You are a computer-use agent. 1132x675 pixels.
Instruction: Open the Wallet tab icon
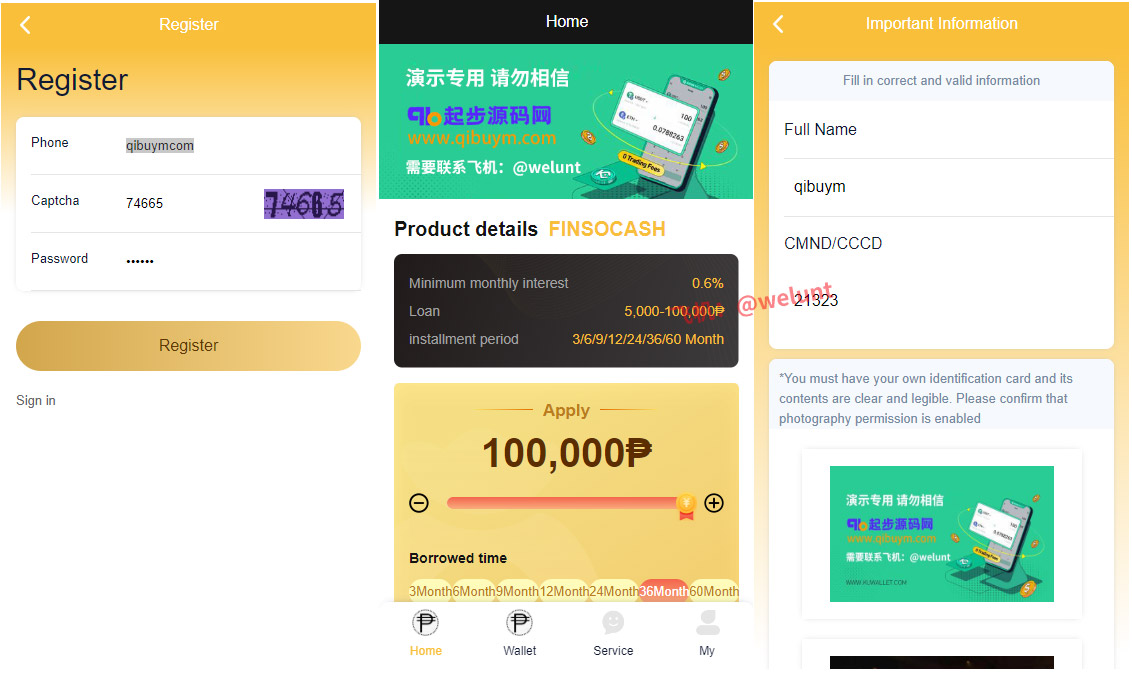coord(519,622)
